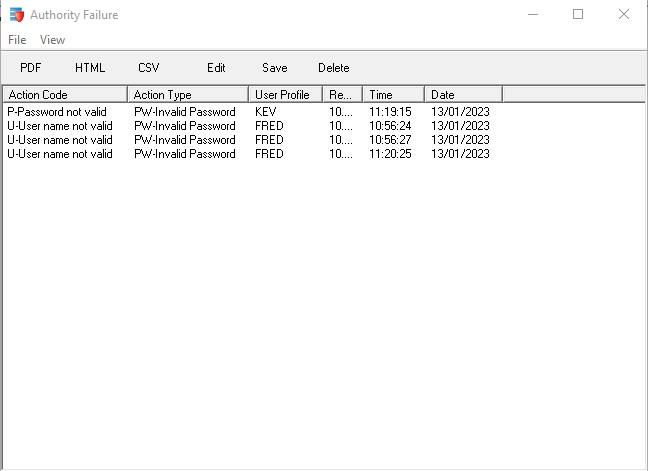Viewport: 648px width, 471px height.
Task: Select the entry with time 11:20:25
Action: coord(390,154)
